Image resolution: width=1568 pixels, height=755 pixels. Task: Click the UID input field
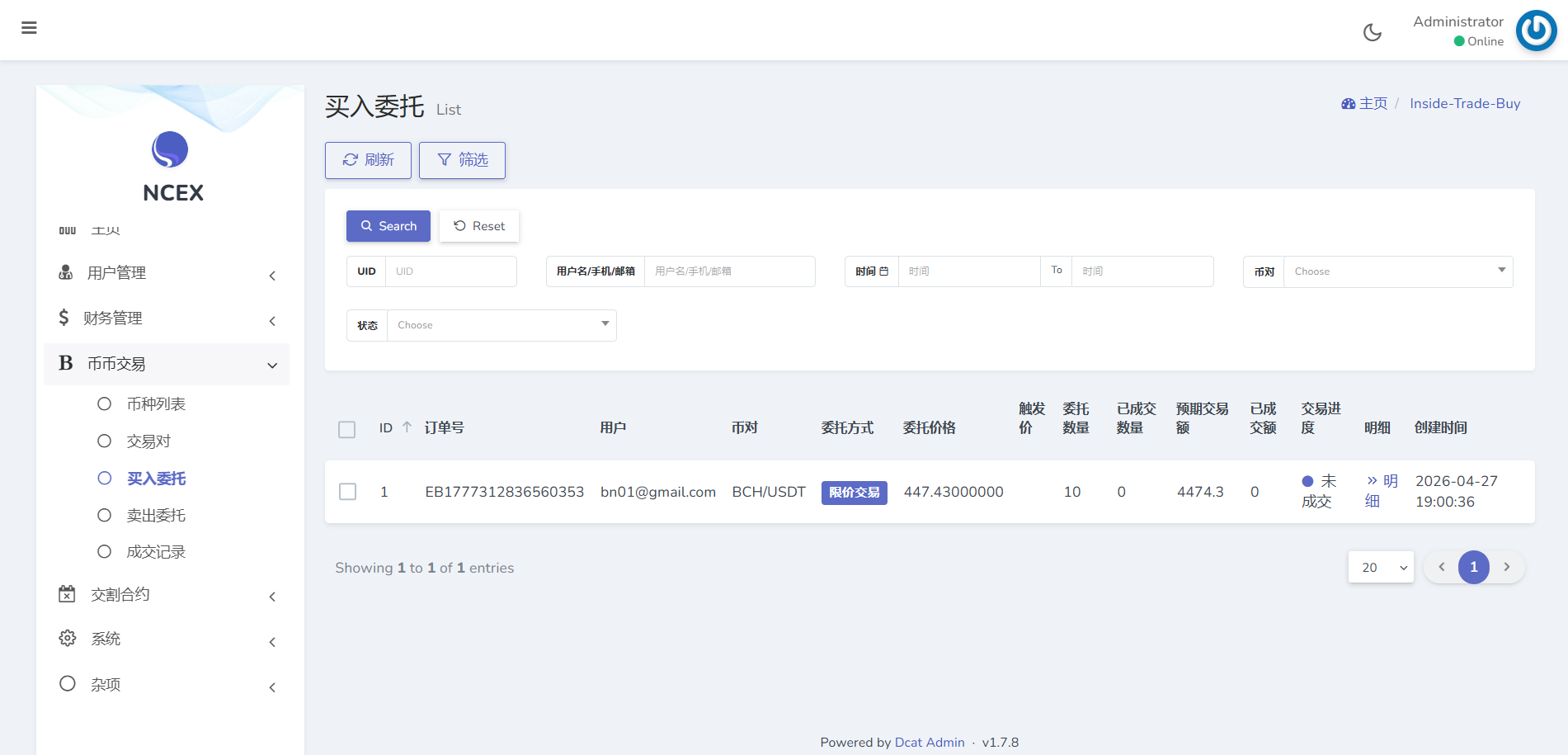[450, 271]
